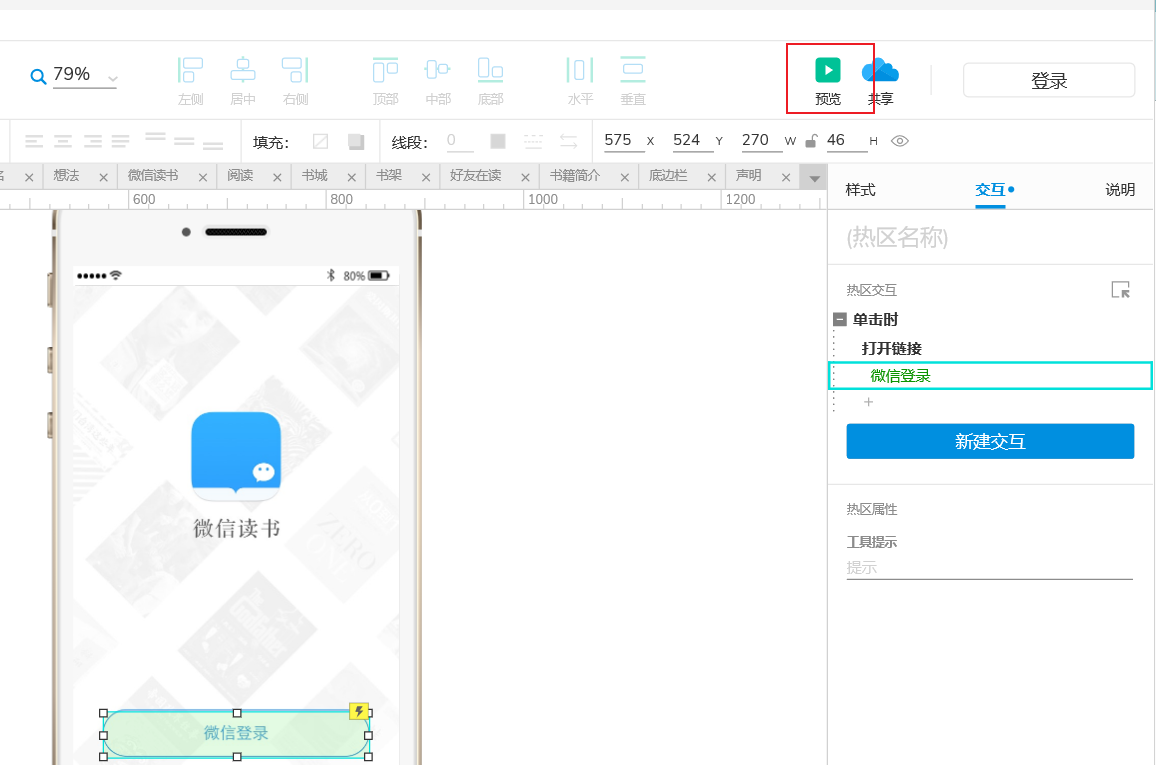
Task: Align left using 左侧 icon
Action: [190, 71]
